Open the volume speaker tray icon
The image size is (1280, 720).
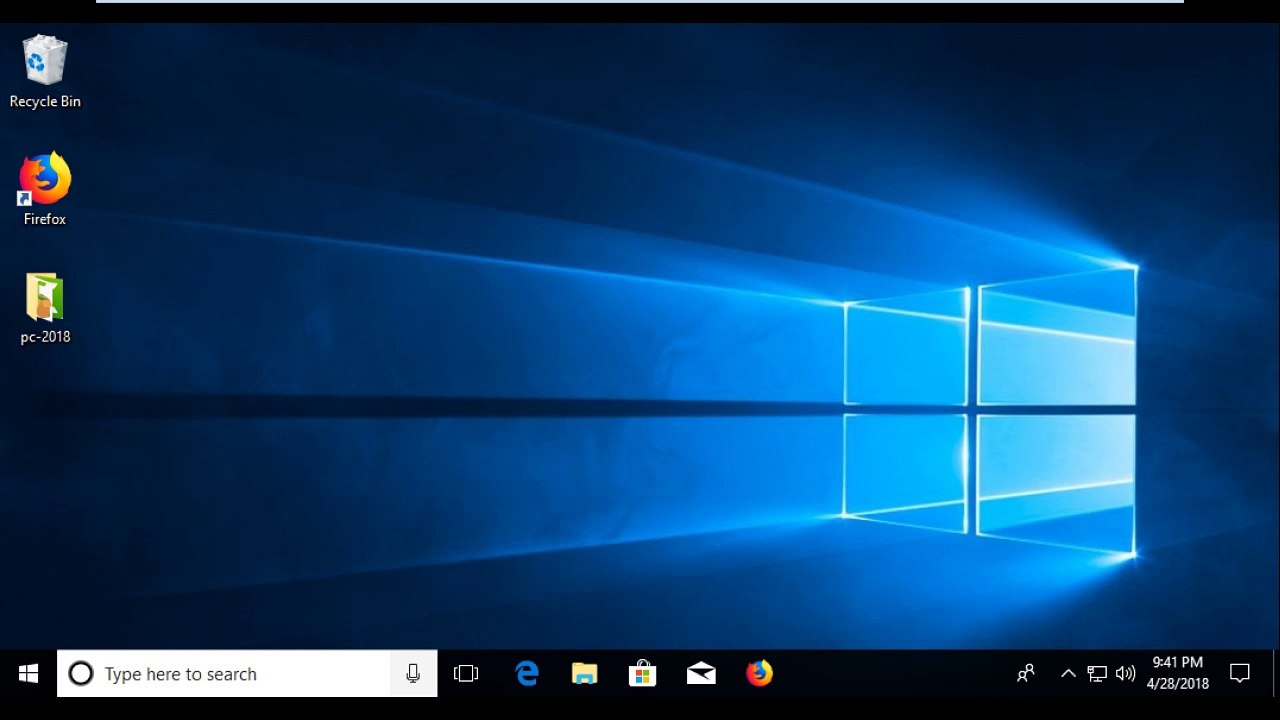[x=1125, y=674]
